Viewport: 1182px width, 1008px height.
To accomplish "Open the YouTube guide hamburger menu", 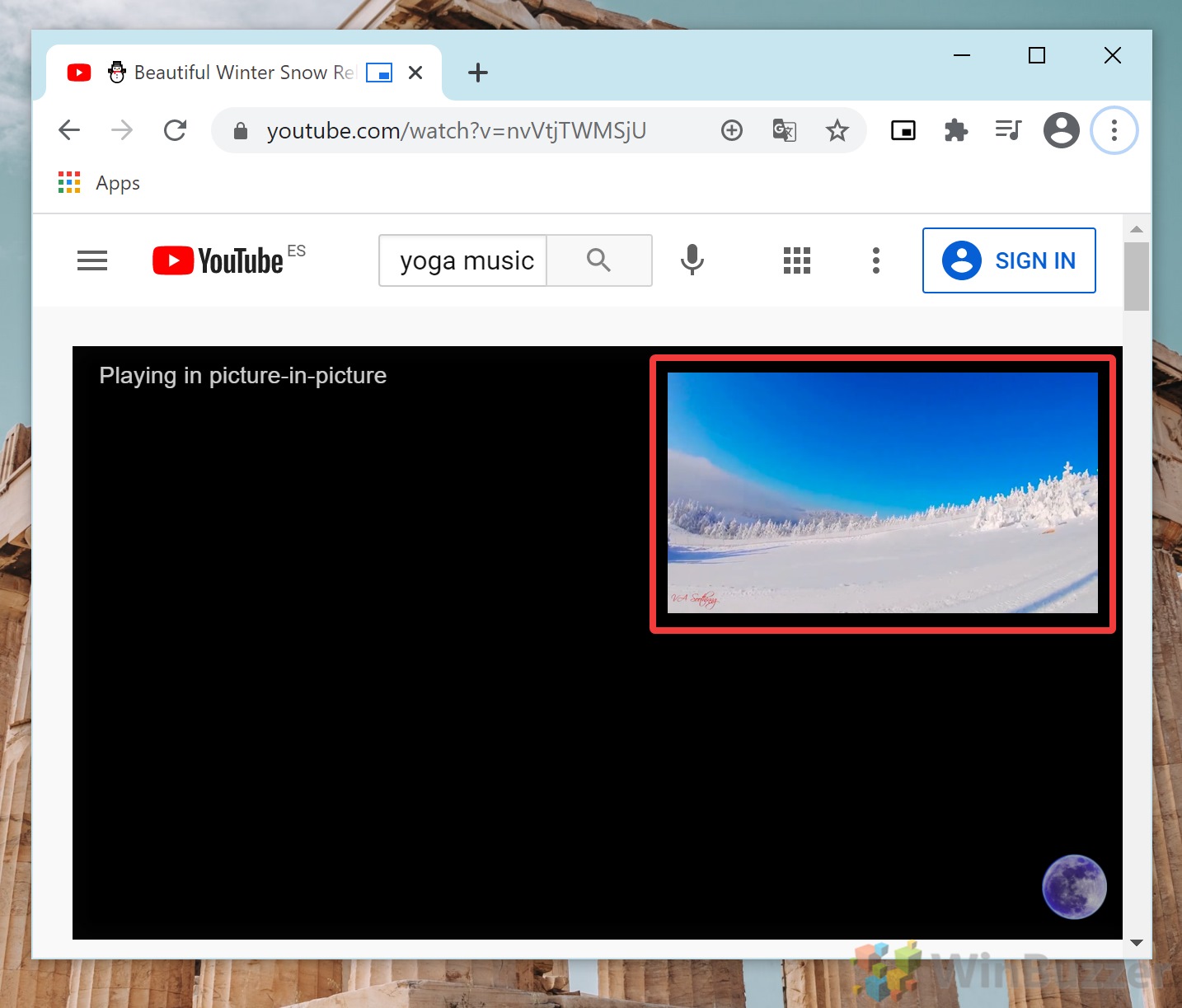I will coord(92,260).
